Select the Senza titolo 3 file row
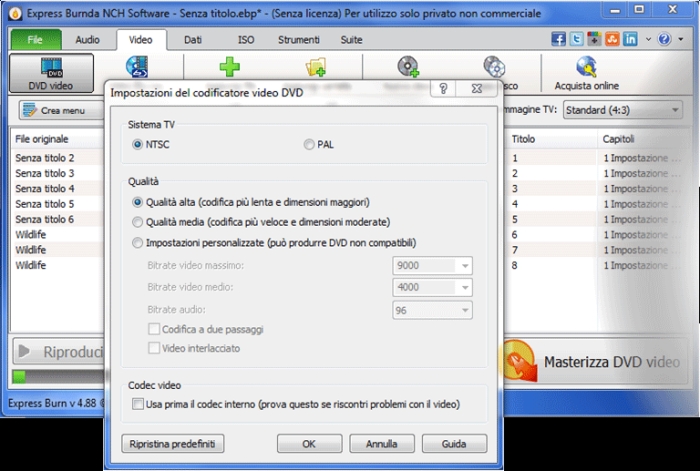 click(58, 173)
